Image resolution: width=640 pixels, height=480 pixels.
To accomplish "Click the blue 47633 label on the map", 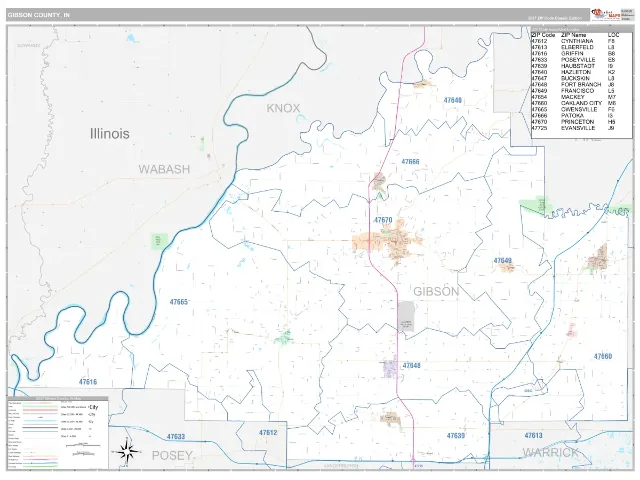I will [176, 437].
